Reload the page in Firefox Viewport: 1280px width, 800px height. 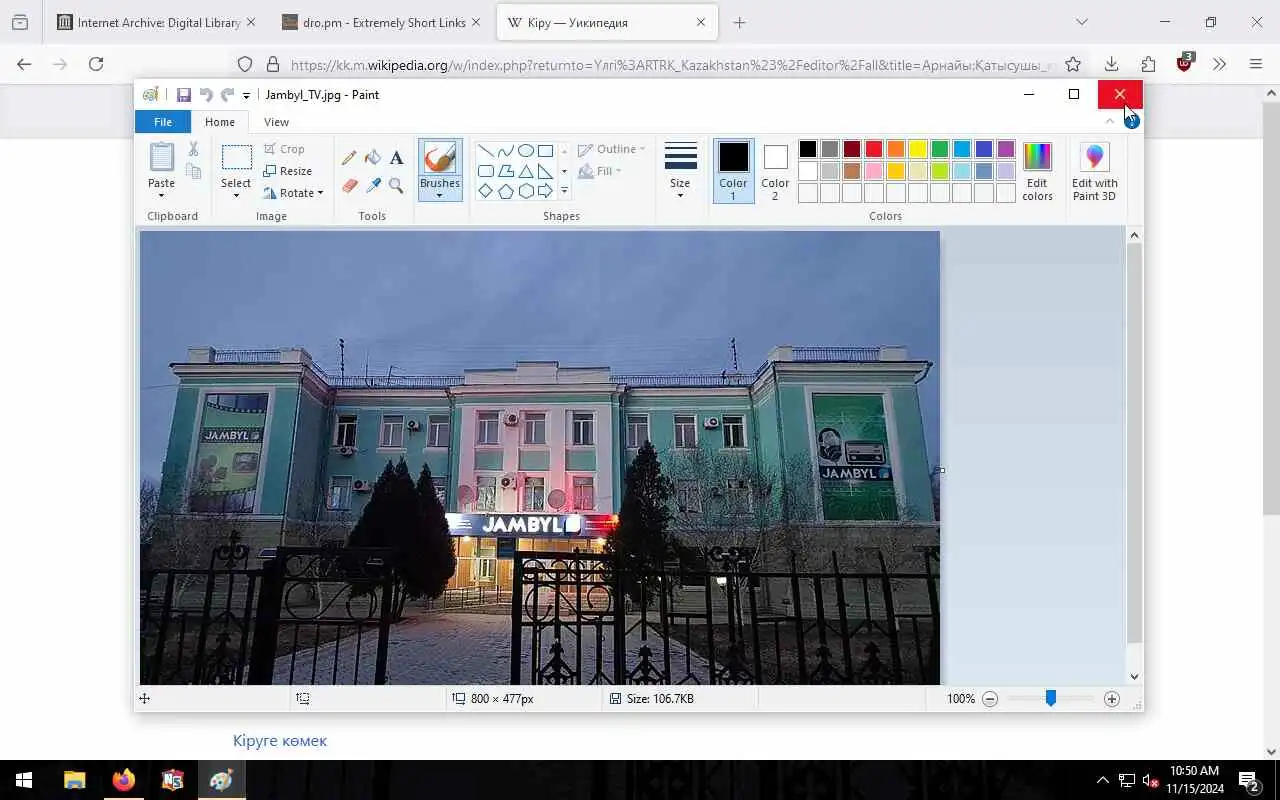click(96, 64)
